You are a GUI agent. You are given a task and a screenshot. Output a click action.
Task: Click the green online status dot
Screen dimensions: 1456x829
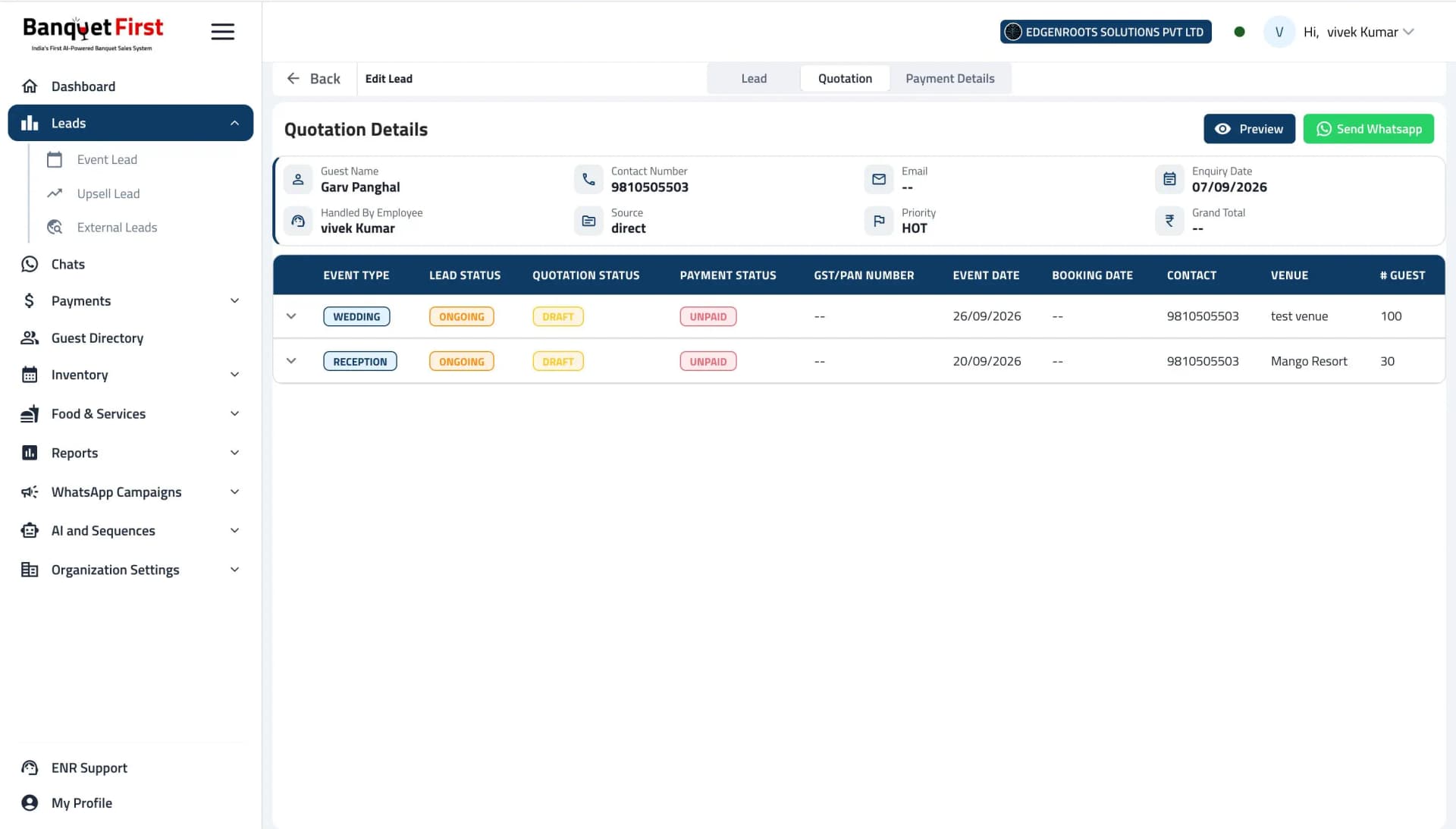click(x=1239, y=32)
